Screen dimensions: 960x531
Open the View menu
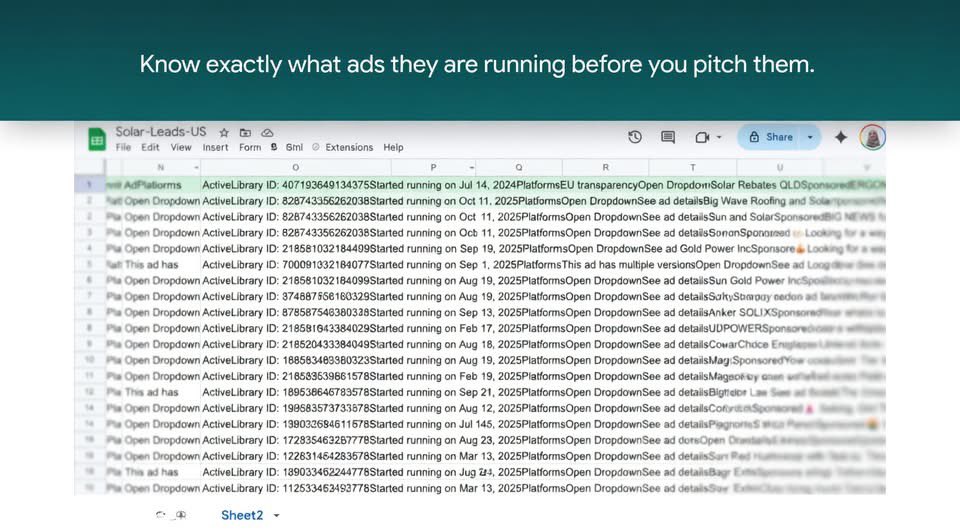pyautogui.click(x=181, y=148)
